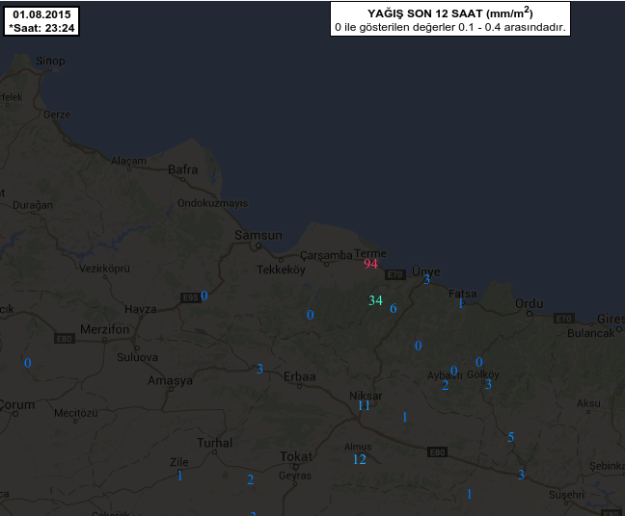
Task: Click the Terme town label
Action: point(370,253)
